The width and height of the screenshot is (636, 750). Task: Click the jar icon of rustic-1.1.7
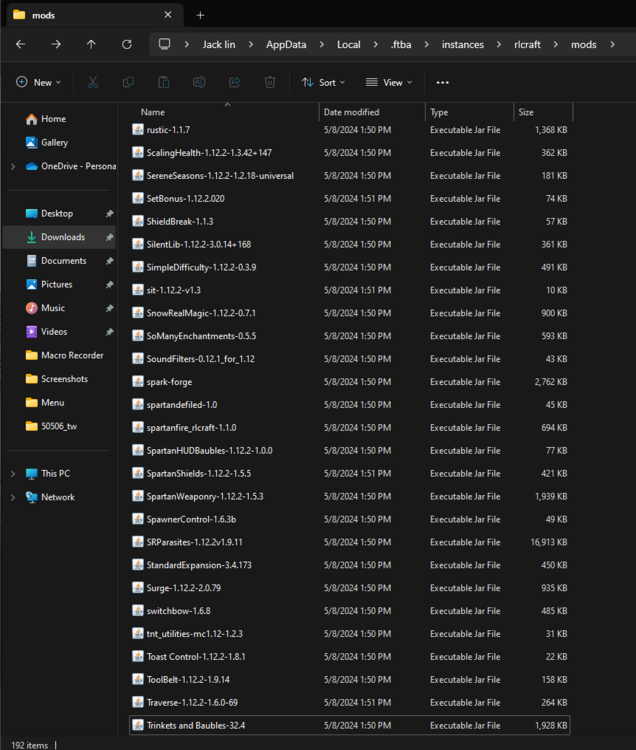(138, 130)
